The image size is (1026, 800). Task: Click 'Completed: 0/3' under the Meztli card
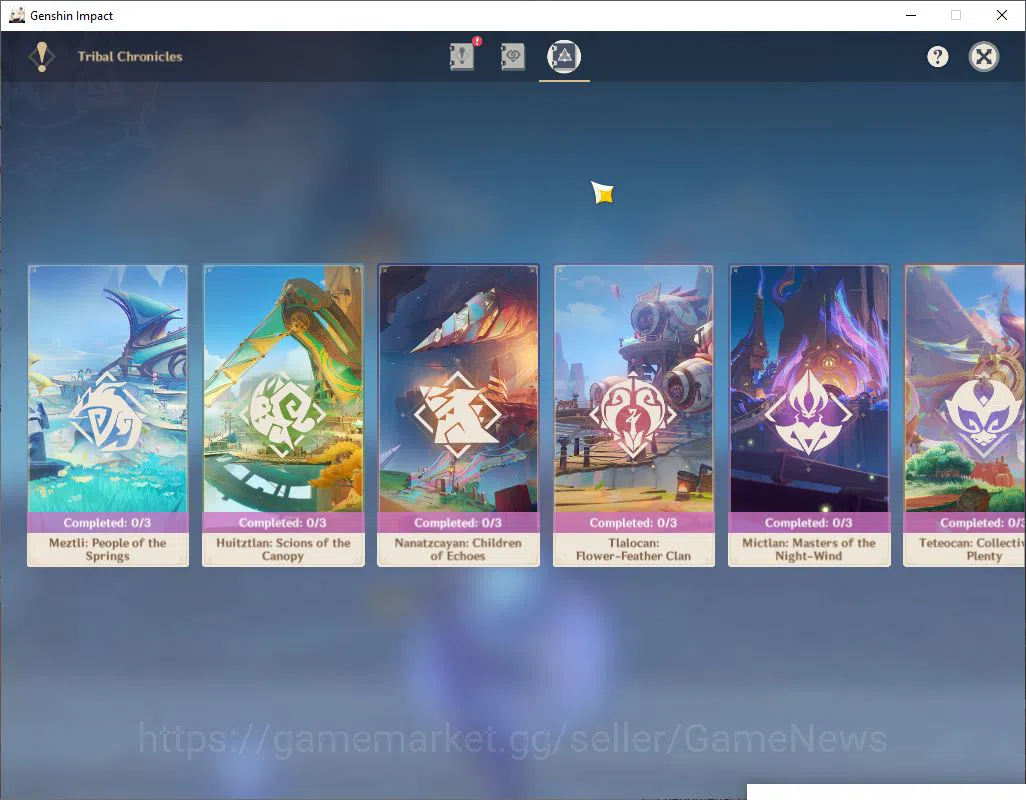pos(107,523)
